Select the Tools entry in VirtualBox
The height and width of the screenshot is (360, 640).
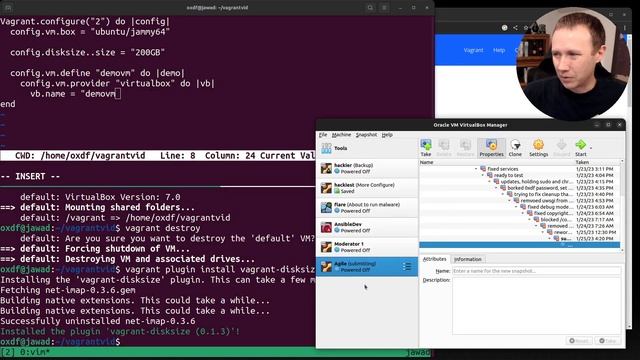pos(367,148)
